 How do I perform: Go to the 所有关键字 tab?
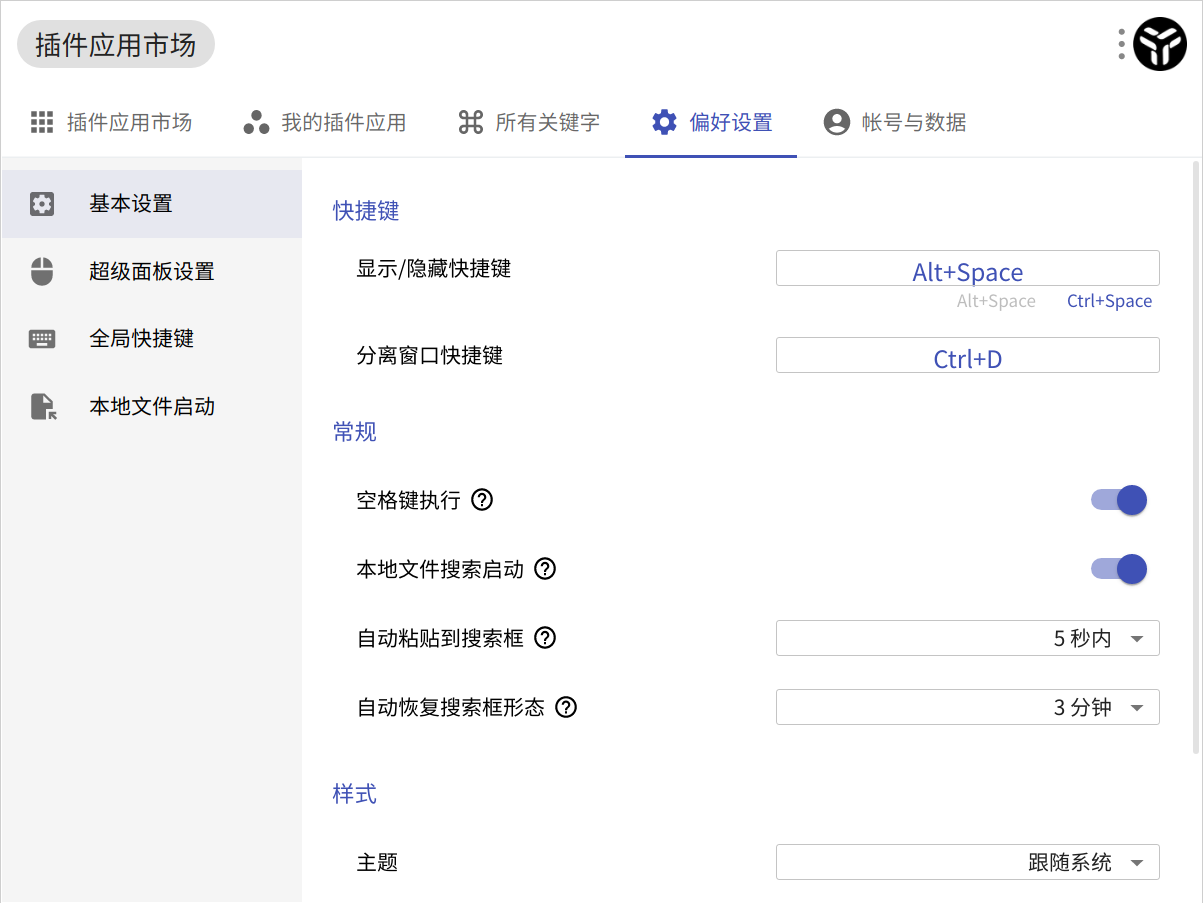click(529, 123)
